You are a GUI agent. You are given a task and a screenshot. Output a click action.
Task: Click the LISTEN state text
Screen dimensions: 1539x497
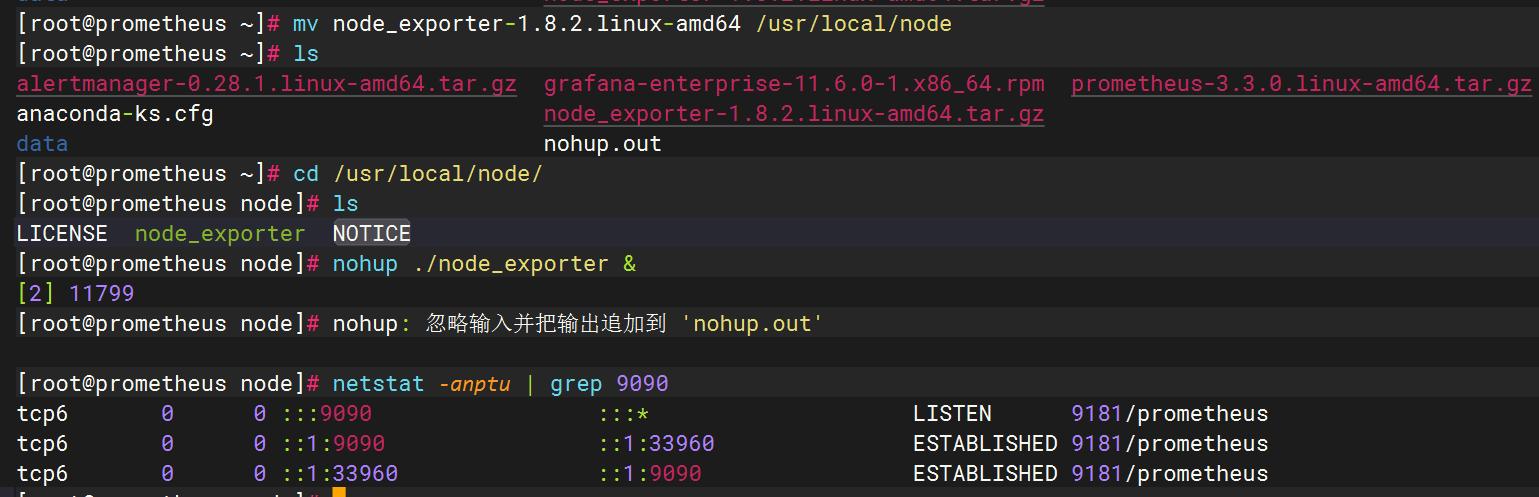[952, 414]
